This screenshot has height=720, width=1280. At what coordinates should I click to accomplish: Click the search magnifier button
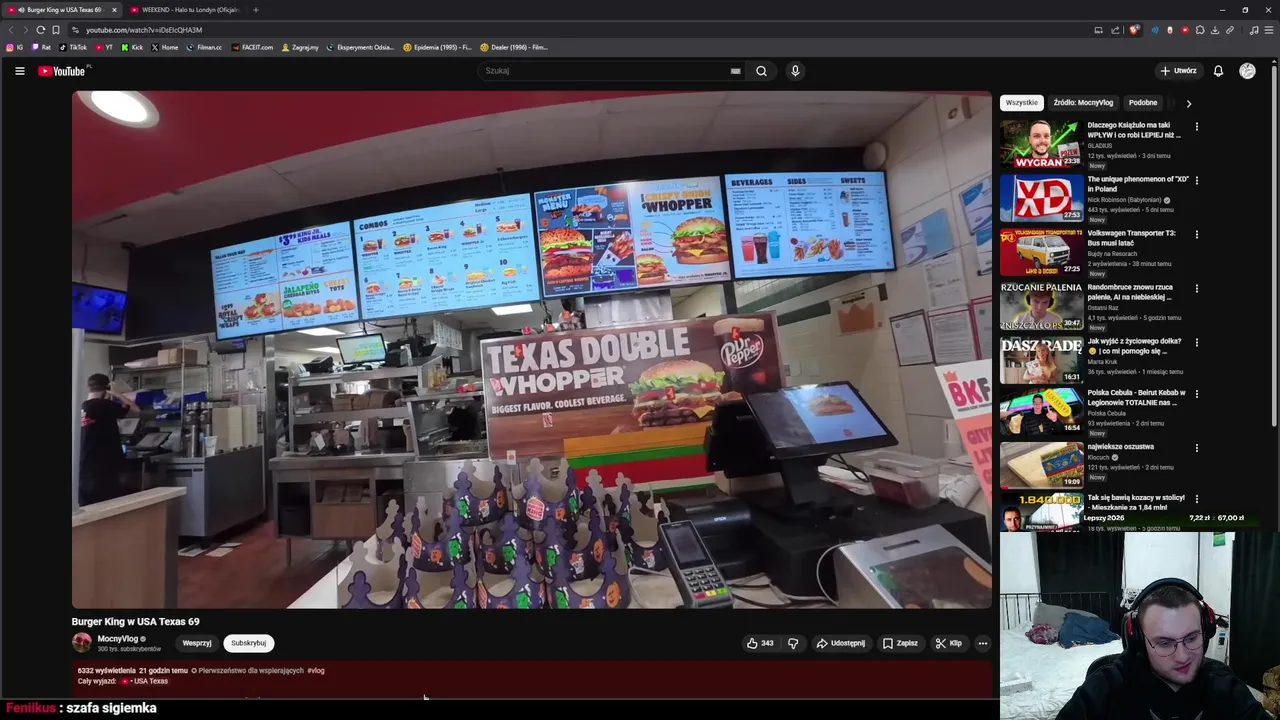761,71
